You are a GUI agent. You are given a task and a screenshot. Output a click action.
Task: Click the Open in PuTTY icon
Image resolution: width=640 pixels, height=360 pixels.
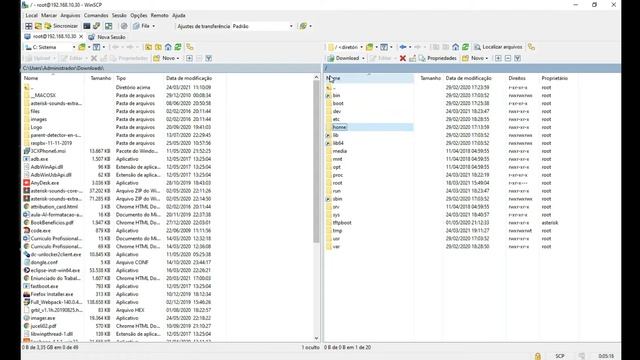tap(97, 26)
